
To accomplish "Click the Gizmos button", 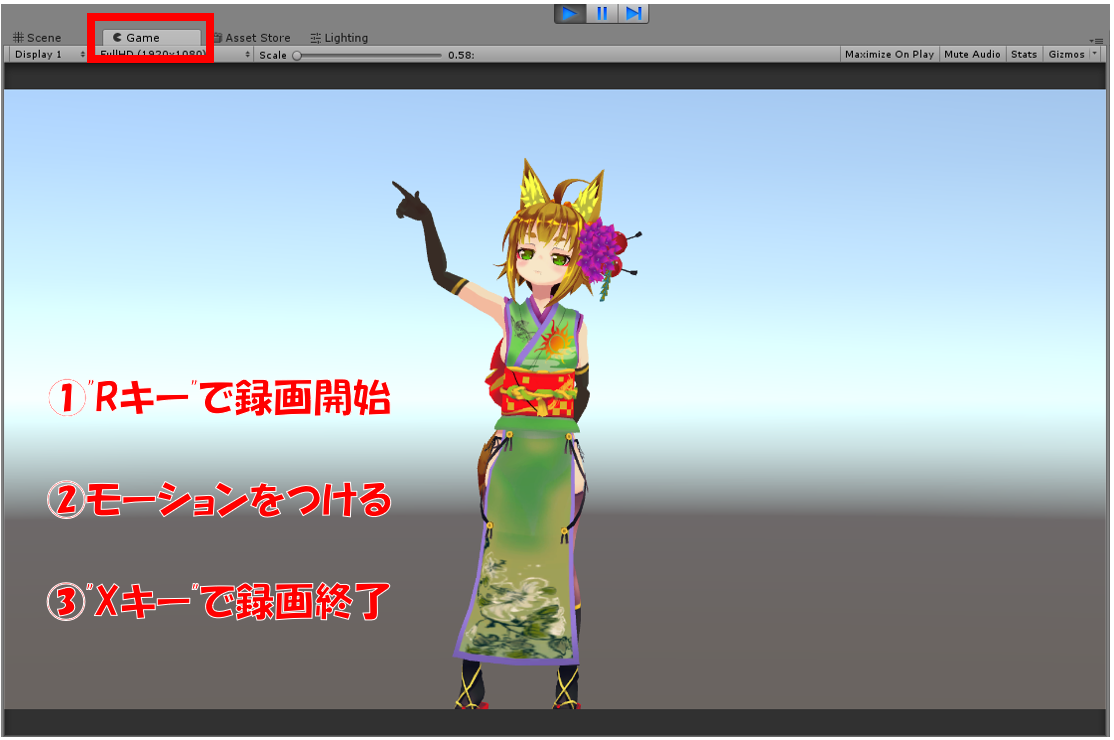I will click(1065, 54).
